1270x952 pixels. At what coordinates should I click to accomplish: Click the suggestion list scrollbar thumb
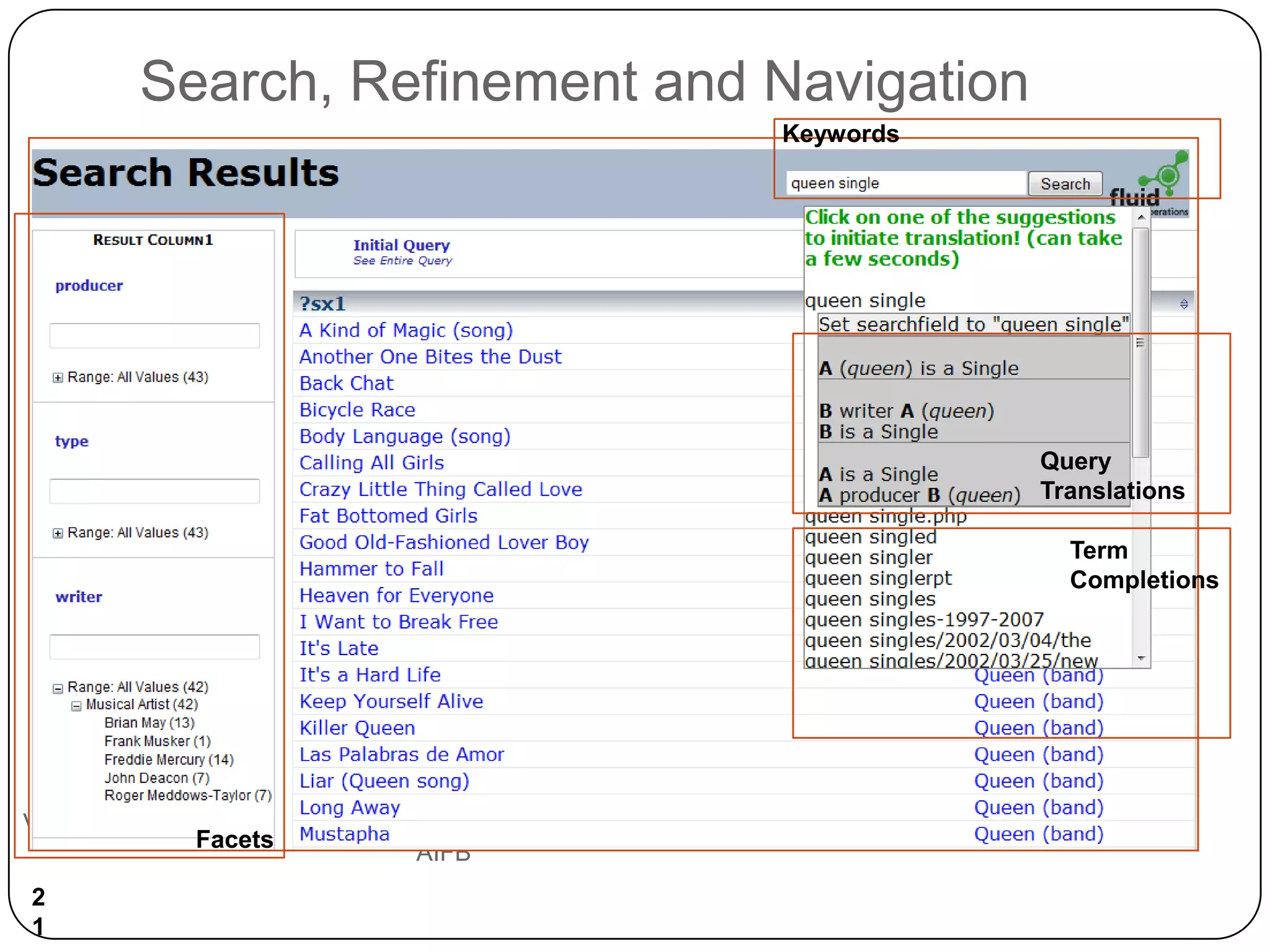(1141, 342)
